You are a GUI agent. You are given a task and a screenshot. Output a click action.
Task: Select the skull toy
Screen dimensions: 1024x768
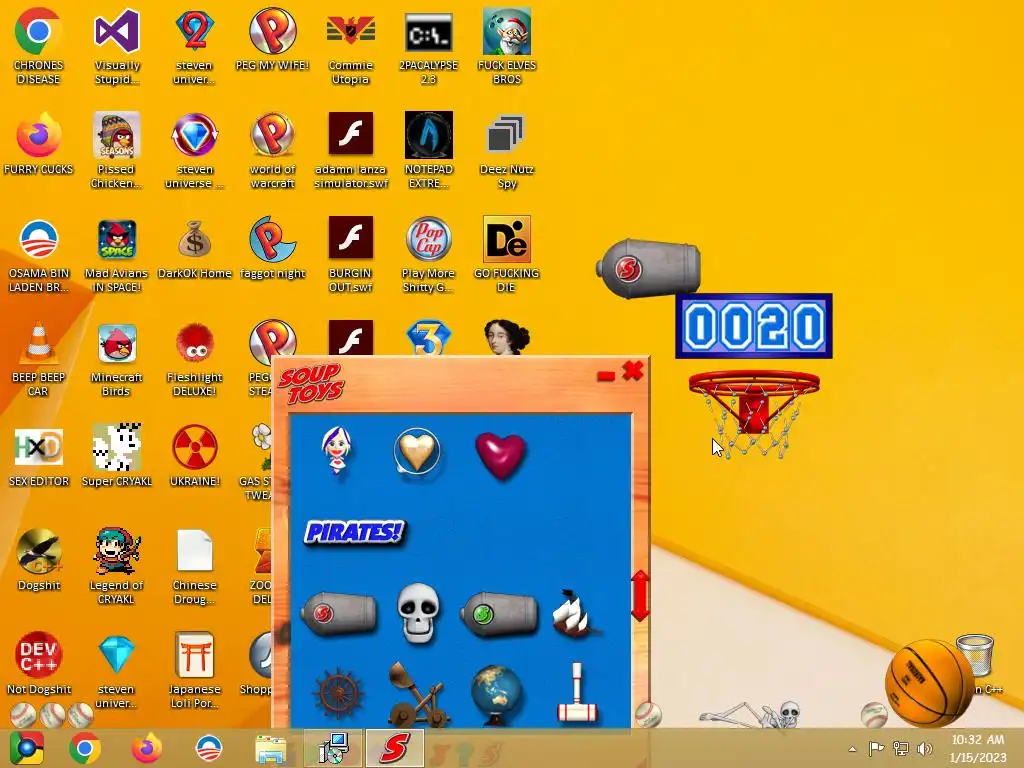point(418,613)
